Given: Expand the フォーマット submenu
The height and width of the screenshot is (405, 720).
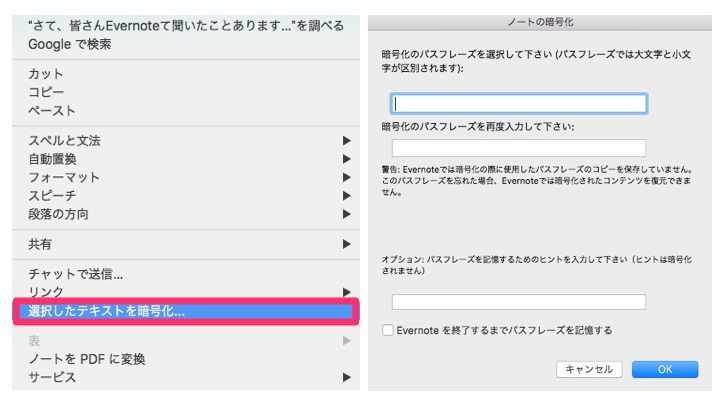Looking at the screenshot, I should point(64,177).
